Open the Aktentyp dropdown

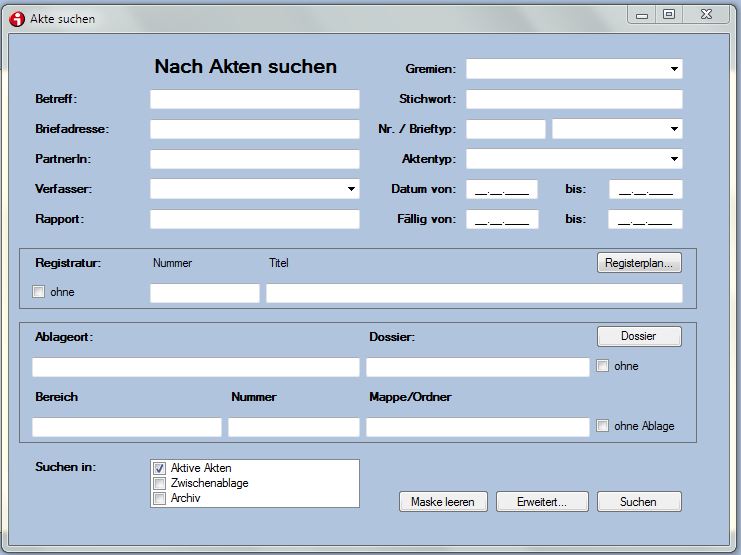tap(674, 159)
